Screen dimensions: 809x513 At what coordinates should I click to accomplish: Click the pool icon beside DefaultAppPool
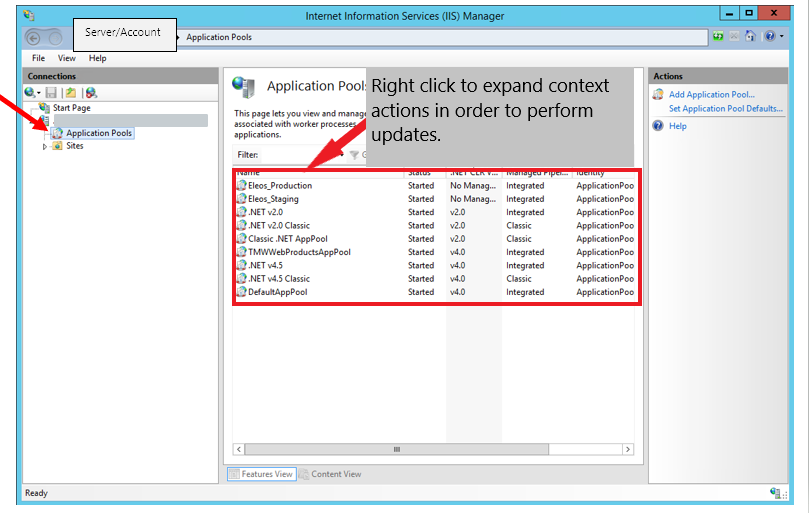(241, 292)
